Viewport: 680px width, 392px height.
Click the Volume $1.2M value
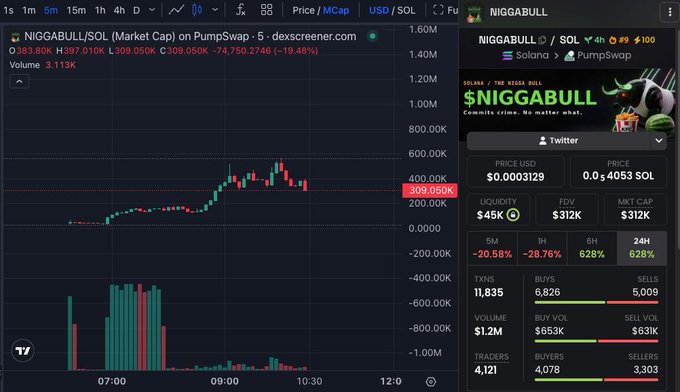click(488, 331)
